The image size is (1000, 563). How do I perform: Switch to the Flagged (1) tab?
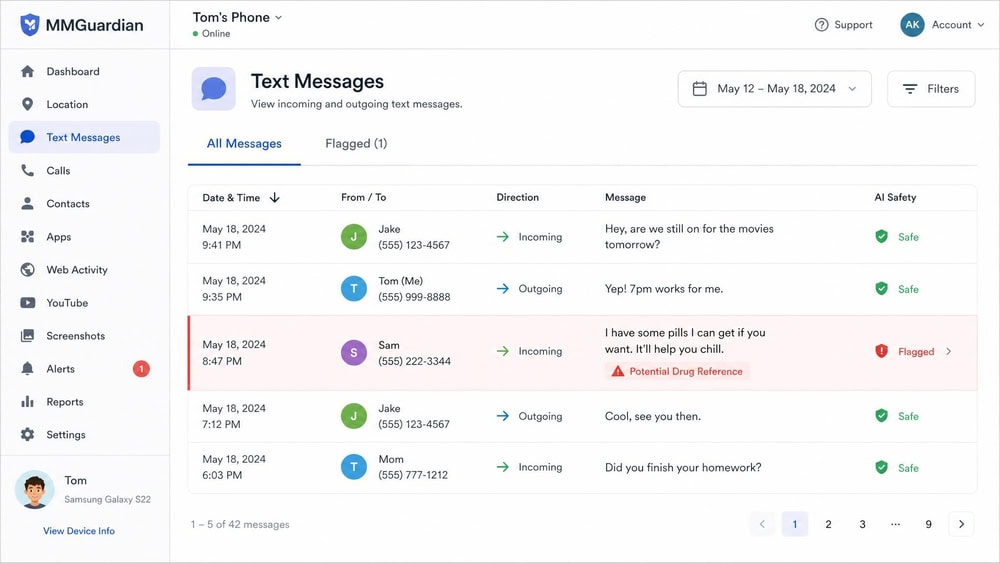tap(356, 143)
